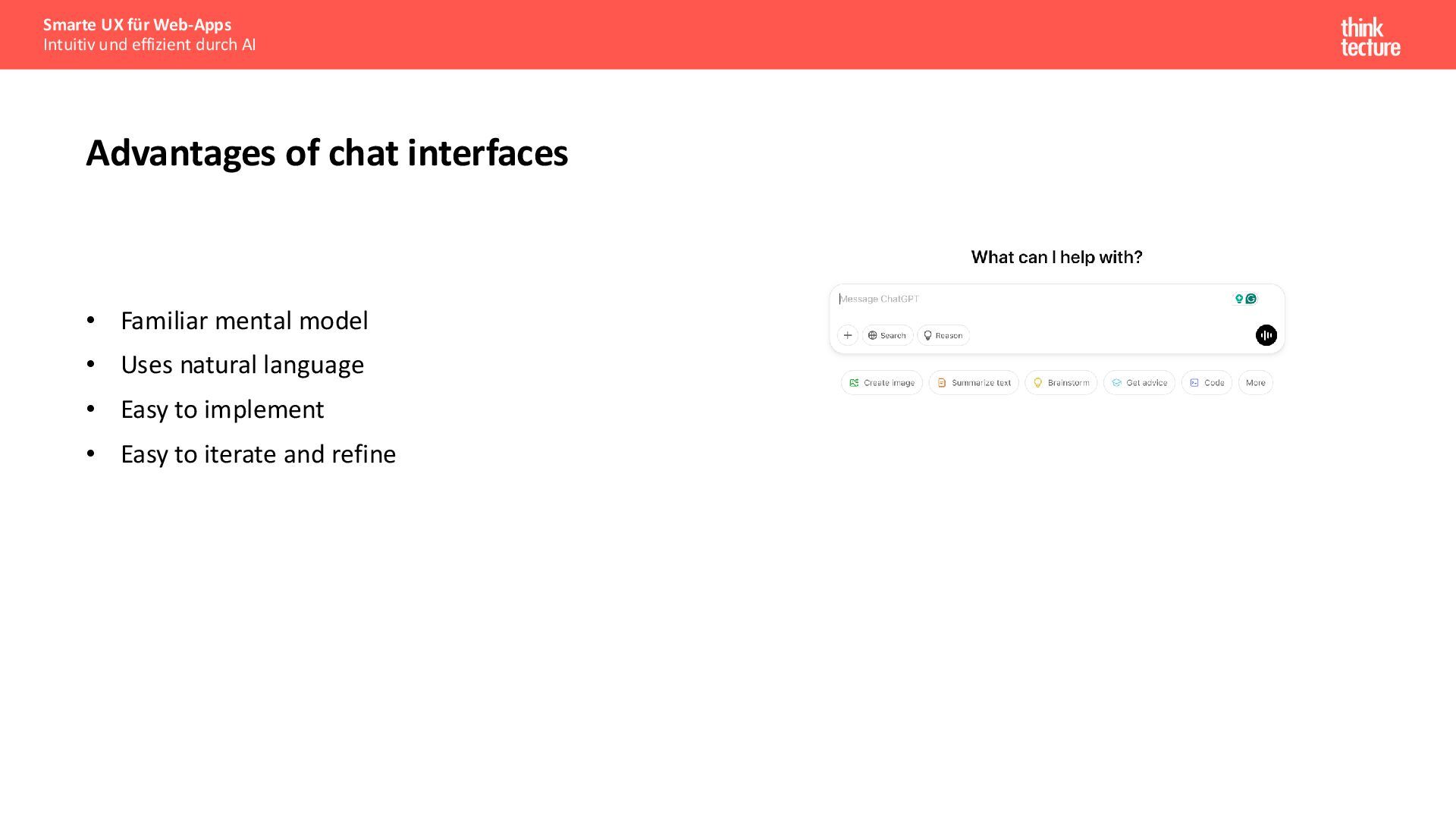Click the "Uses natural language" bullet
The width and height of the screenshot is (1456, 819).
pos(242,365)
